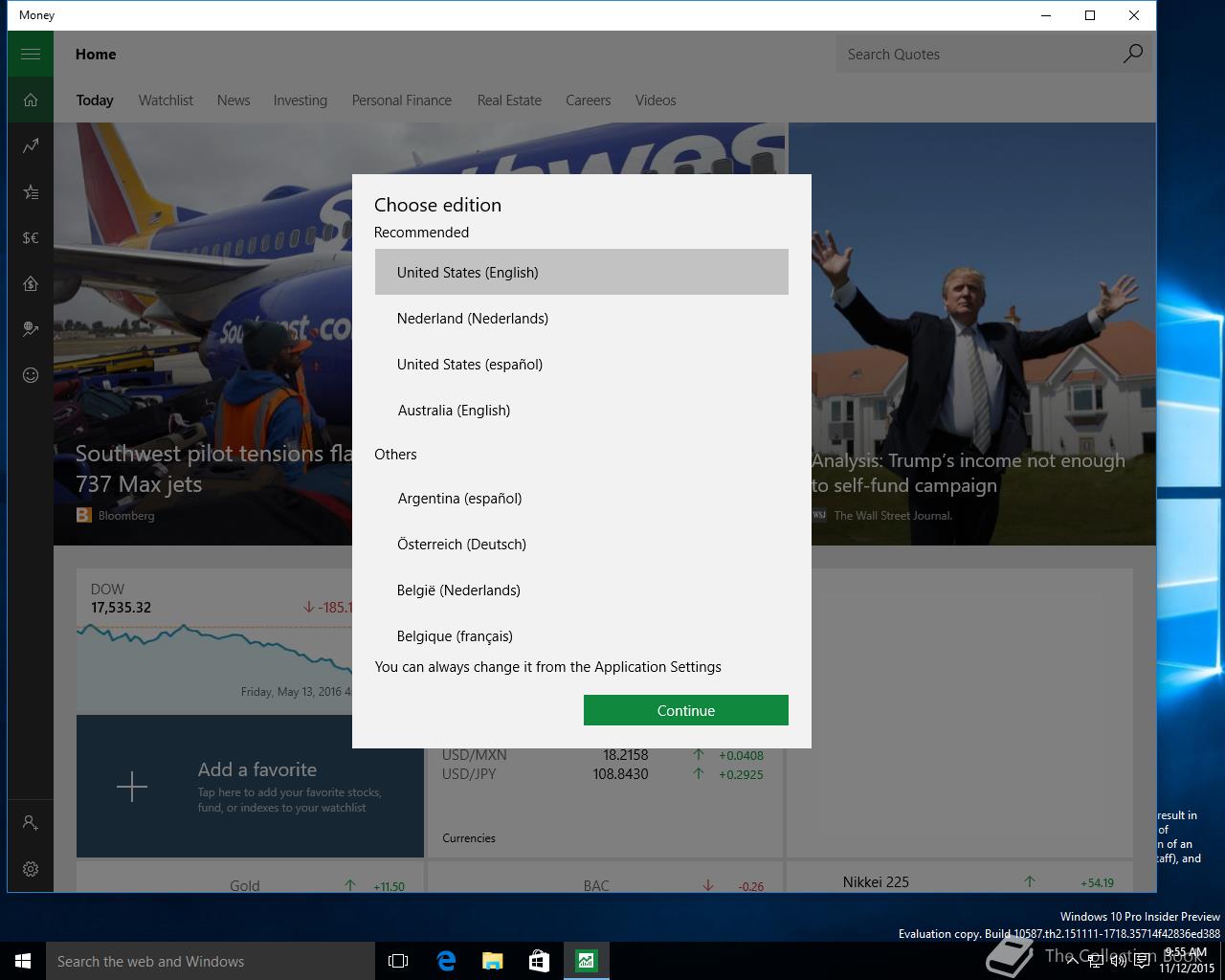
Task: Open the Videos tab
Action: click(x=656, y=100)
